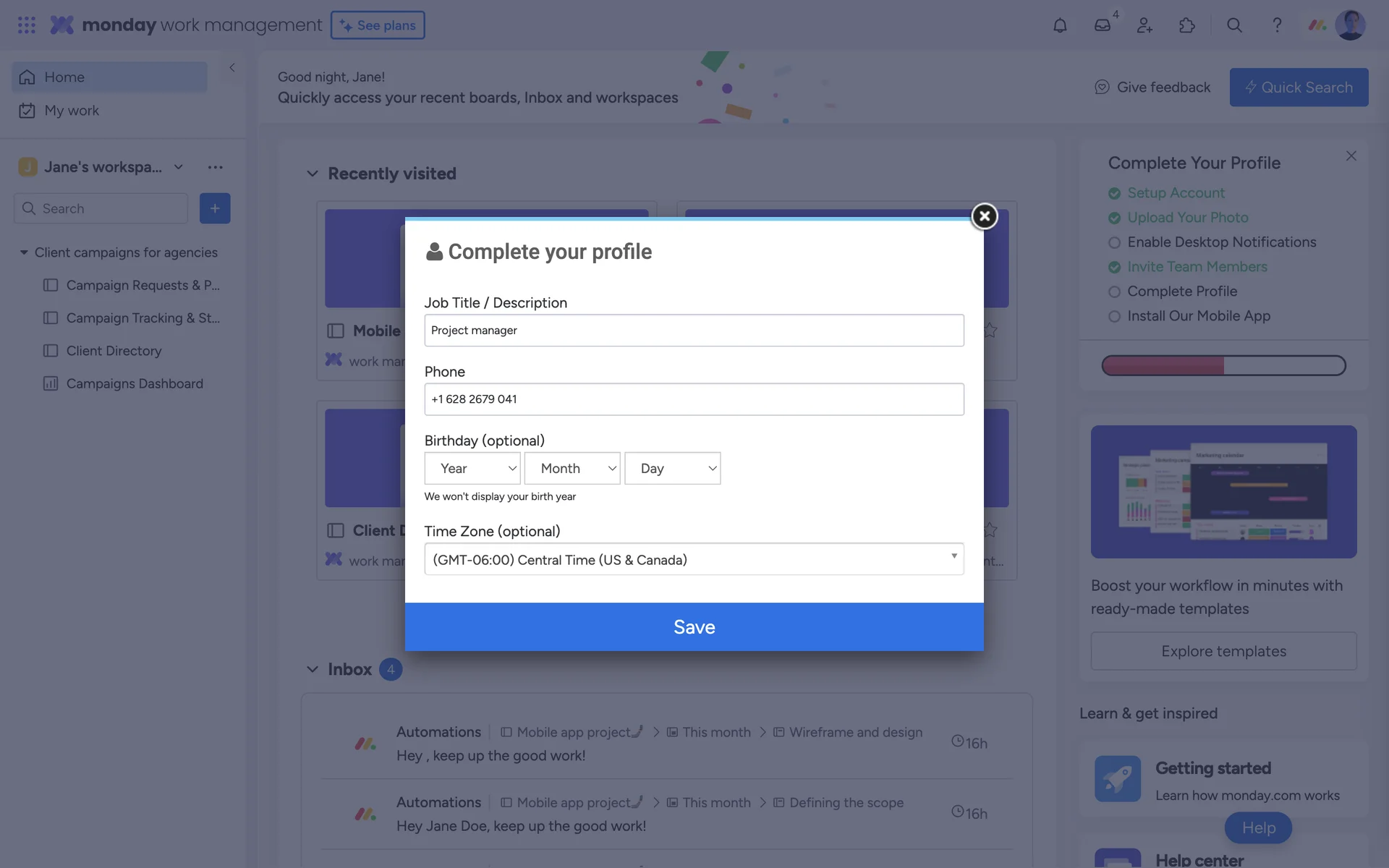The height and width of the screenshot is (868, 1389).
Task: Open the Time Zone dropdown
Action: (x=694, y=559)
